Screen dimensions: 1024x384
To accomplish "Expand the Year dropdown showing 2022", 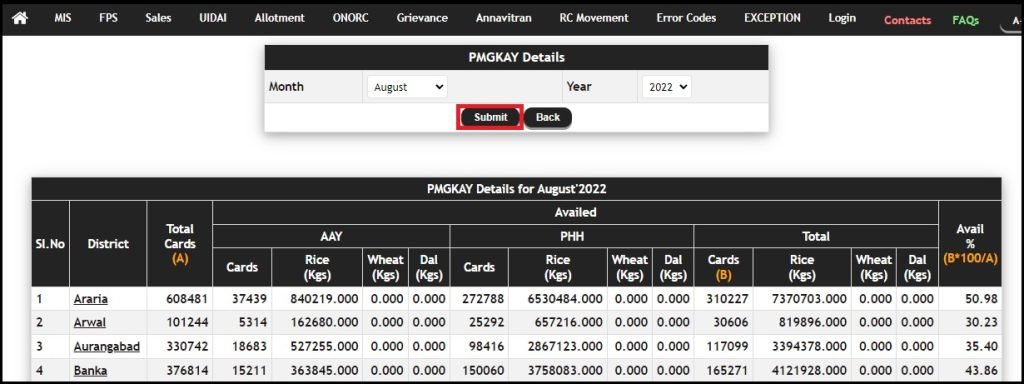I will coord(667,87).
